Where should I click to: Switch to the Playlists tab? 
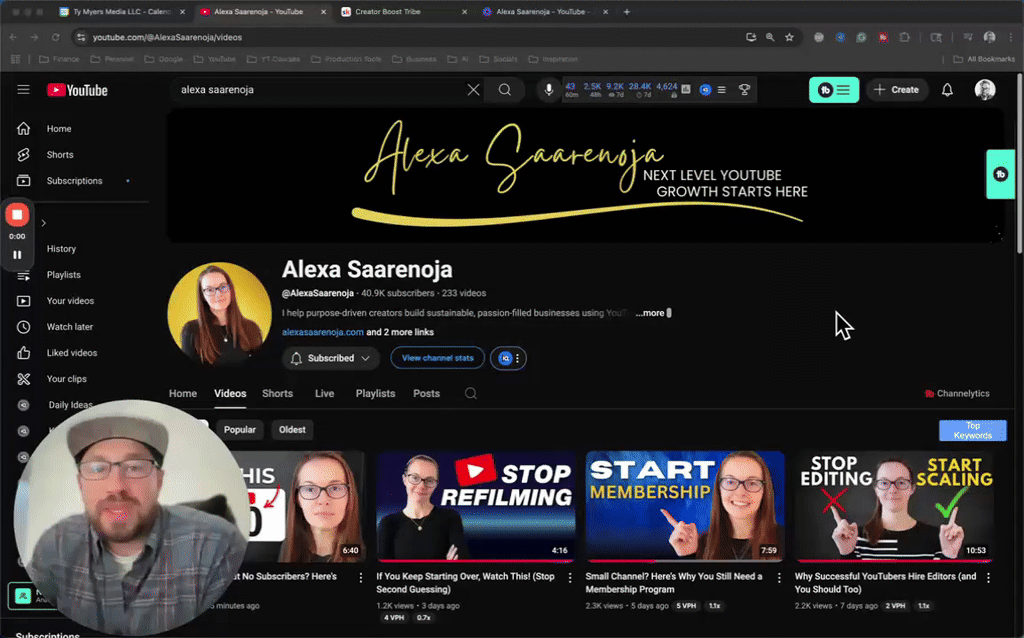[375, 393]
